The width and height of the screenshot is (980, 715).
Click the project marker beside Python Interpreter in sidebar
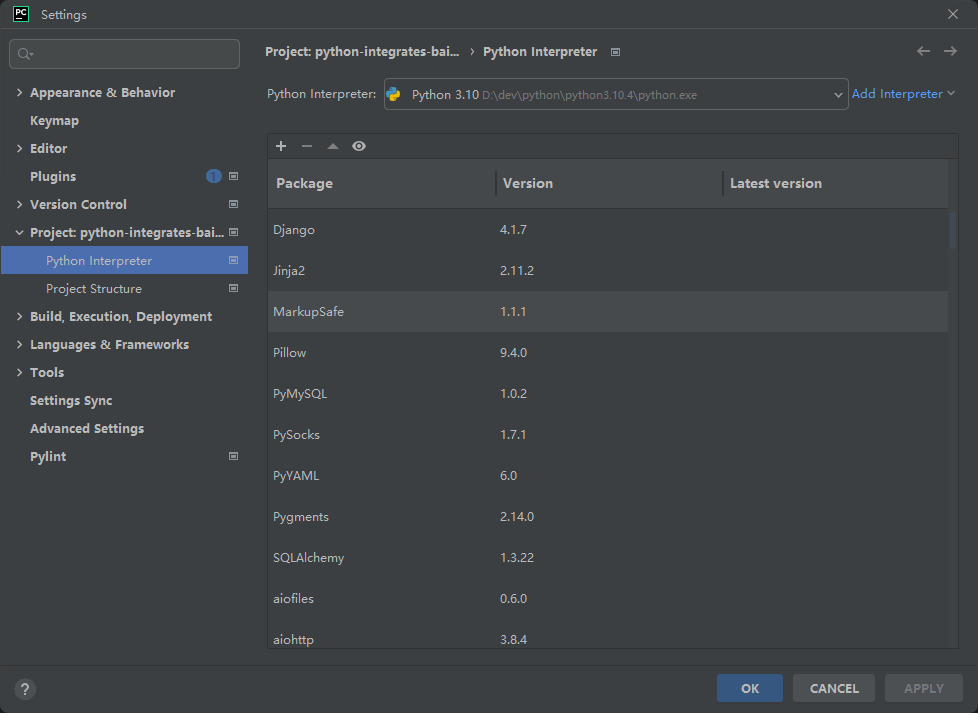click(x=234, y=260)
